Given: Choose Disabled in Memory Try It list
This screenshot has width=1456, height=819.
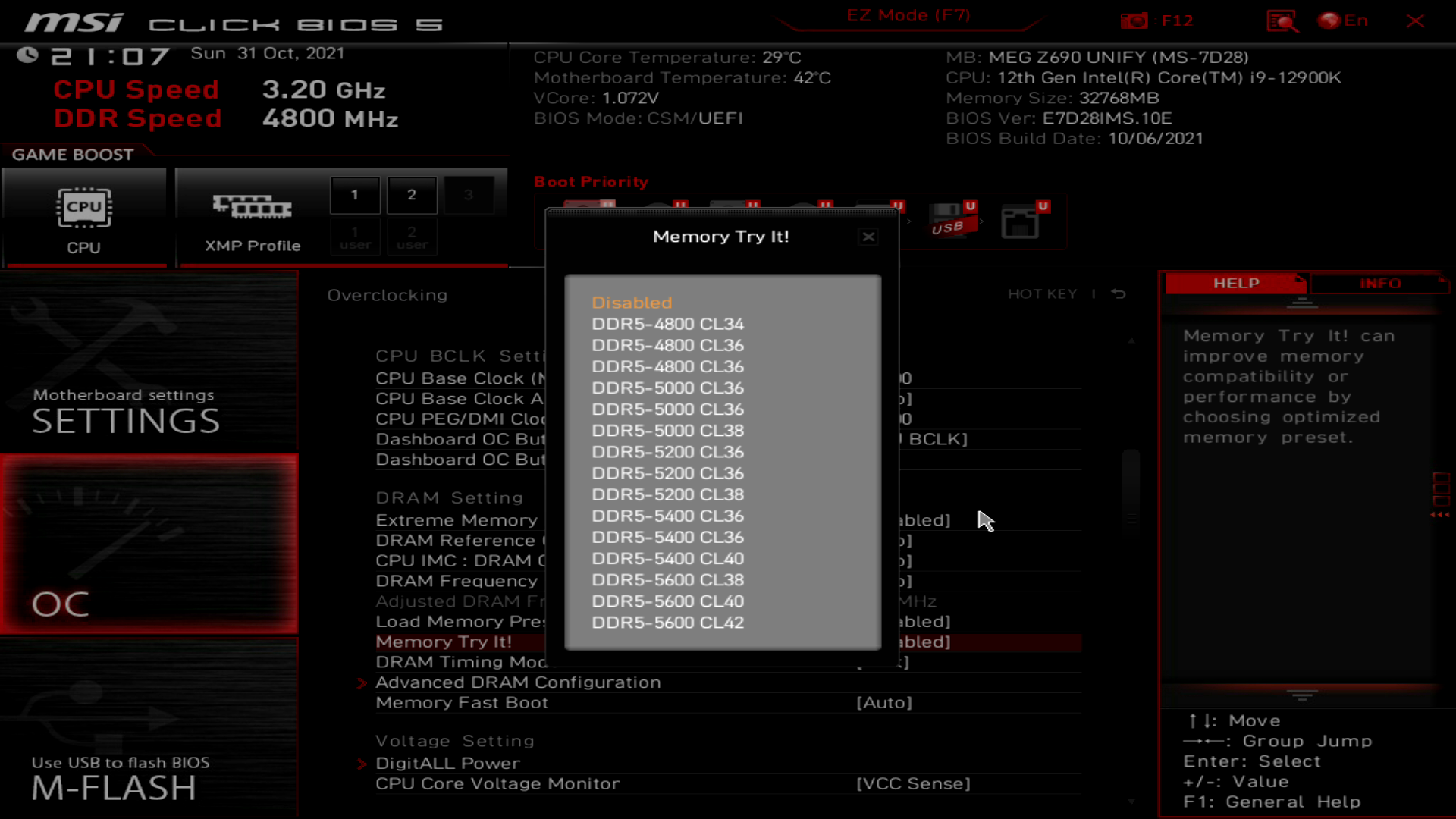Looking at the screenshot, I should 632,302.
